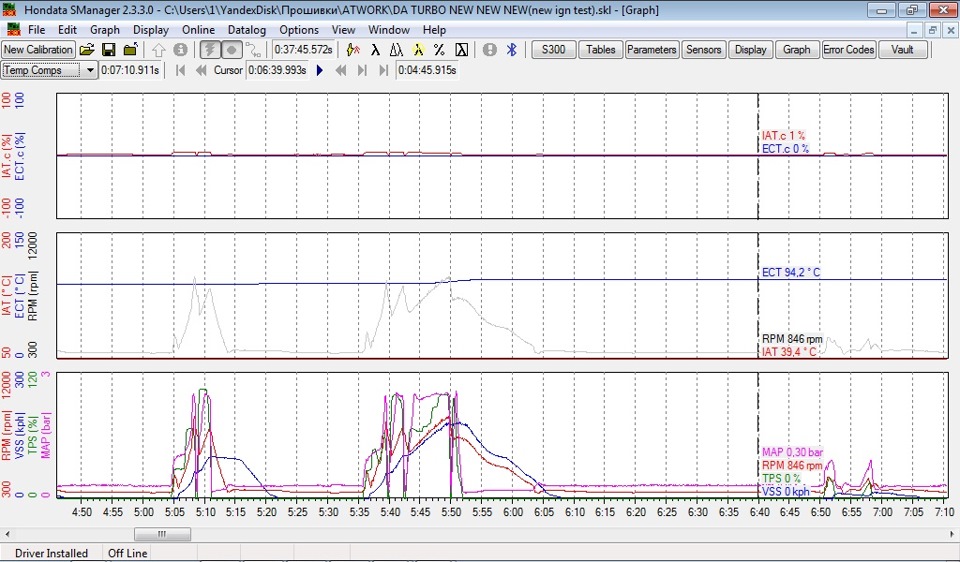Play the datalog with blue play arrow
The height and width of the screenshot is (562, 960).
pos(320,70)
